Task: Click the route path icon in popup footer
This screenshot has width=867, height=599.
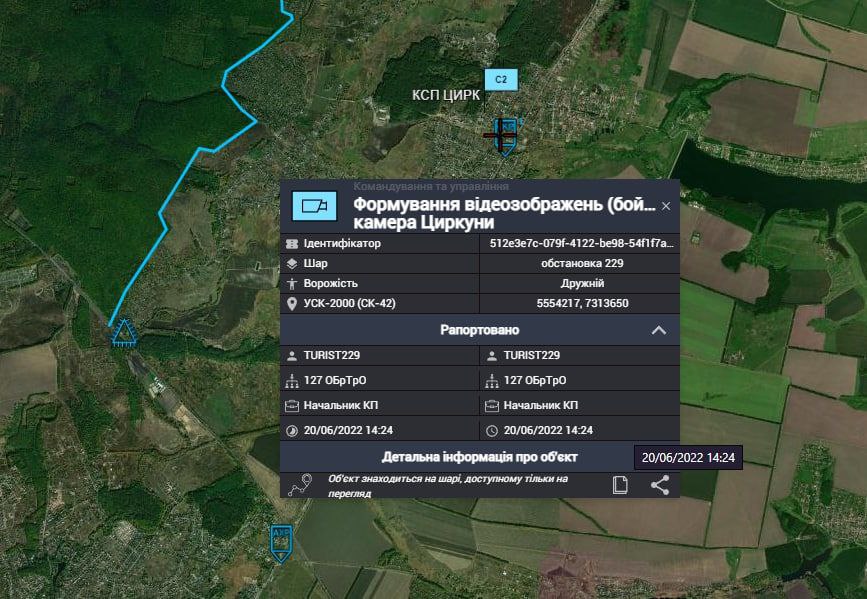Action: click(x=300, y=485)
